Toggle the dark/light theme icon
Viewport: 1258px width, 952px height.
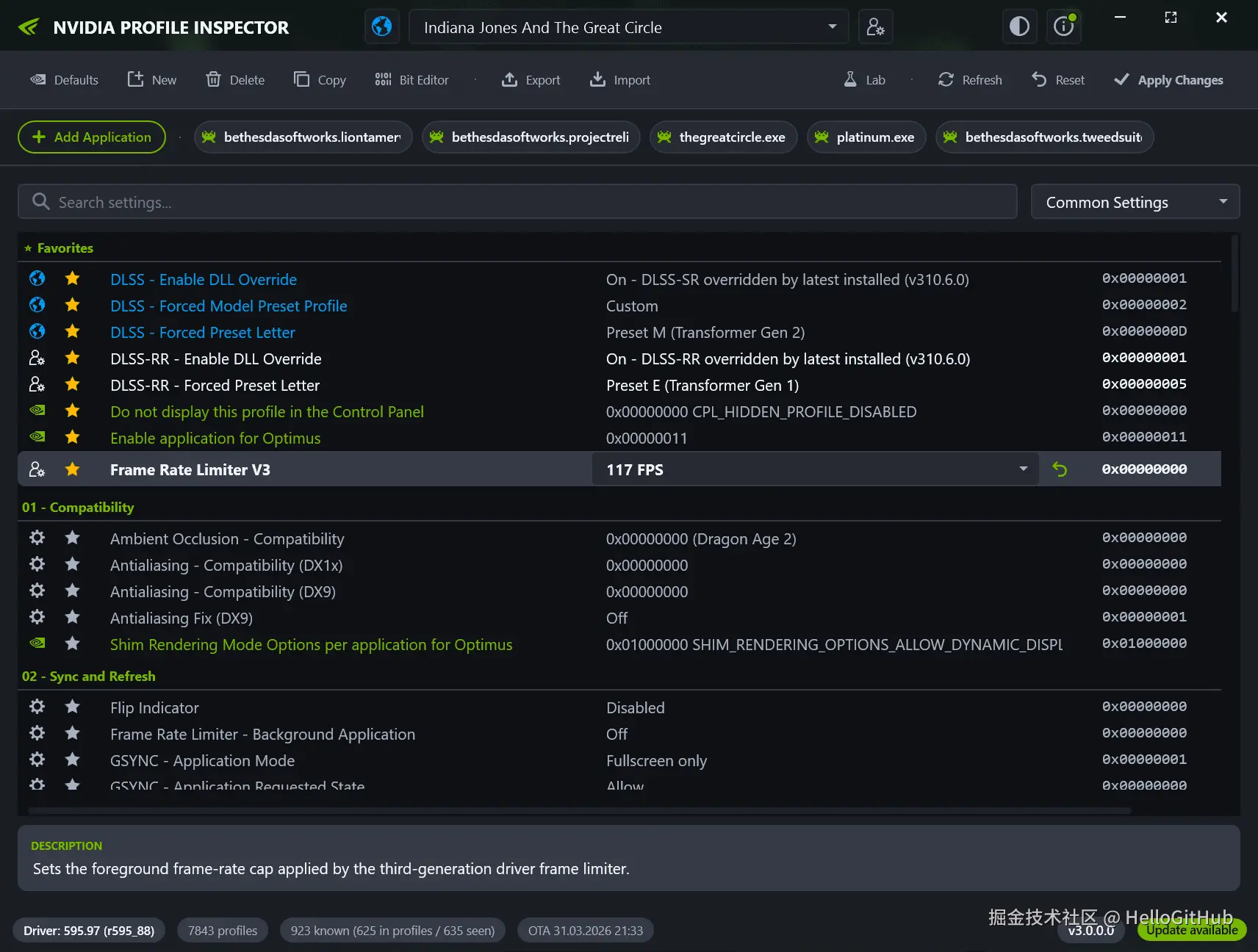pyautogui.click(x=1019, y=27)
